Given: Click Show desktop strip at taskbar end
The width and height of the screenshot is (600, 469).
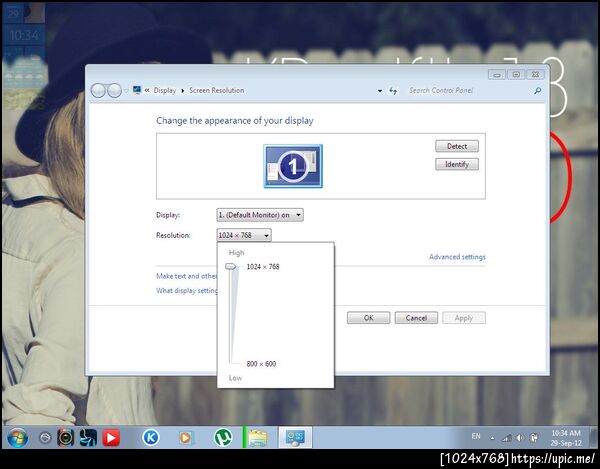Looking at the screenshot, I should coord(594,437).
